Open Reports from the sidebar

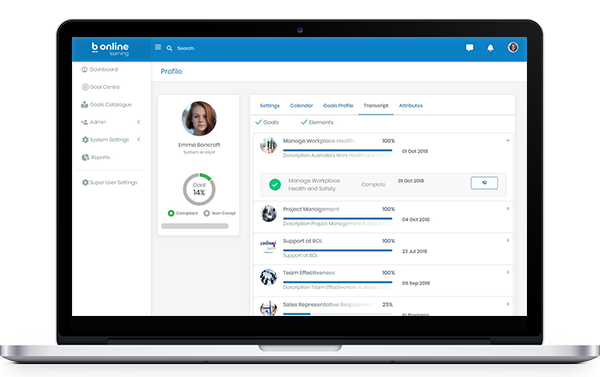click(96, 157)
